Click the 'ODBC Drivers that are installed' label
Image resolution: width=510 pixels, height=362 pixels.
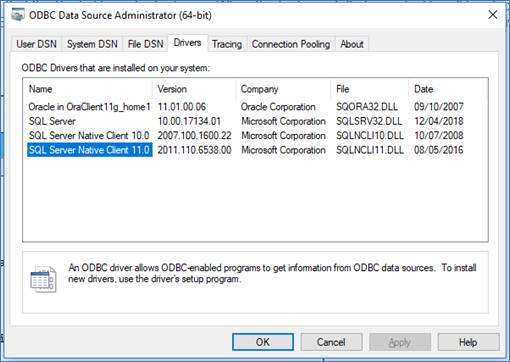pyautogui.click(x=116, y=68)
